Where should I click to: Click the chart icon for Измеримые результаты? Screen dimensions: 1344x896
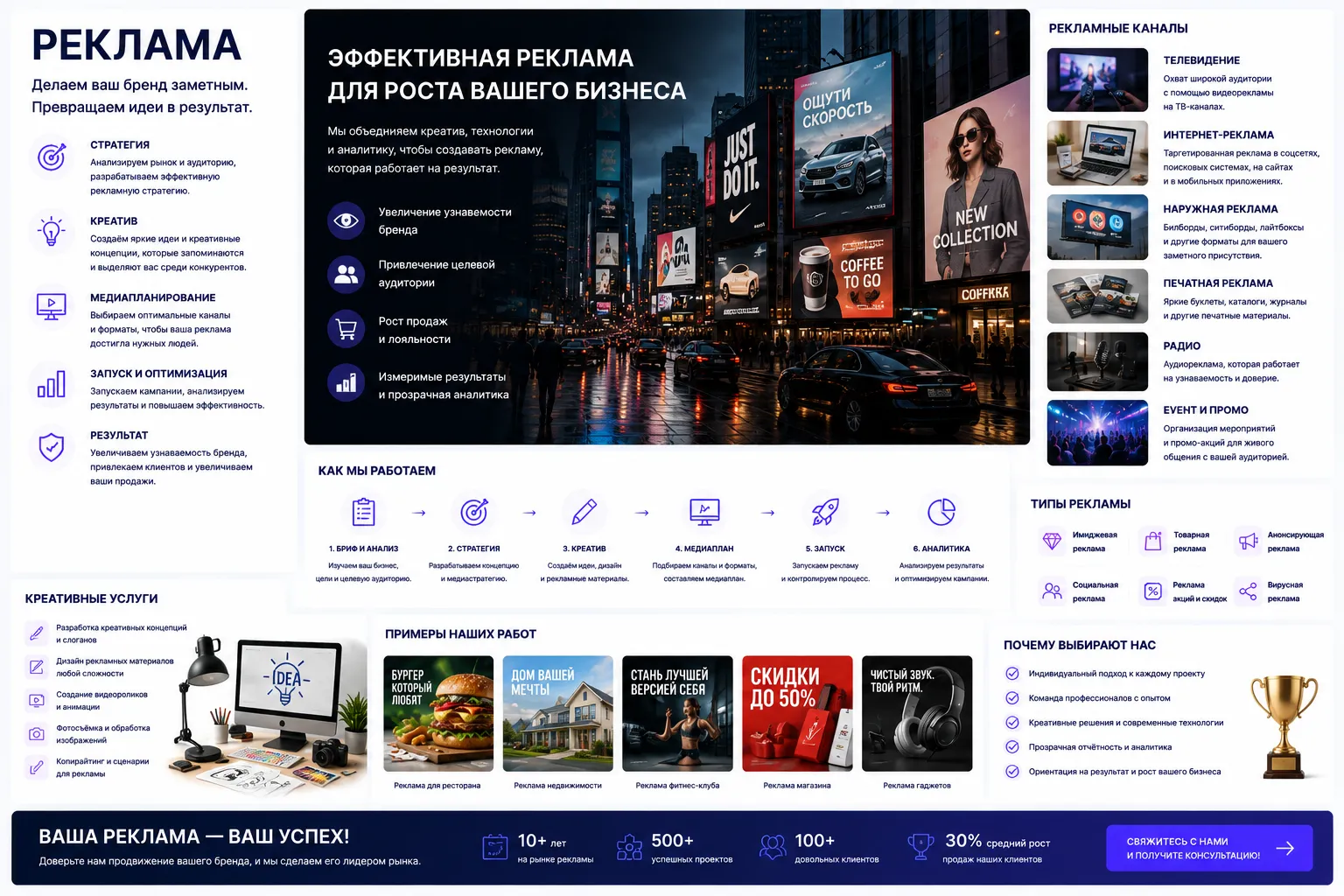[346, 382]
